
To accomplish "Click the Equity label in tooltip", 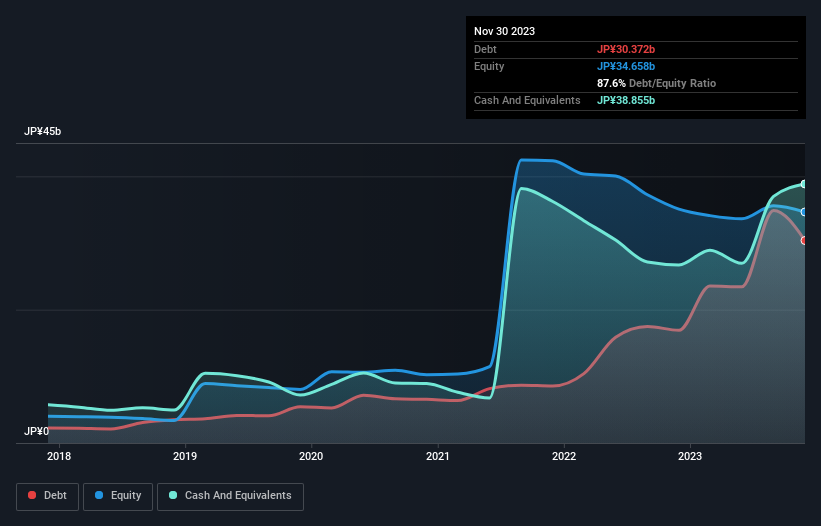I will (x=489, y=66).
